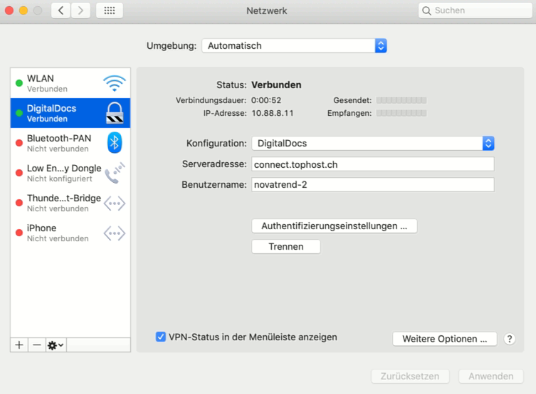Click the red status dot for iPhone
This screenshot has width=536, height=394.
pos(19,233)
